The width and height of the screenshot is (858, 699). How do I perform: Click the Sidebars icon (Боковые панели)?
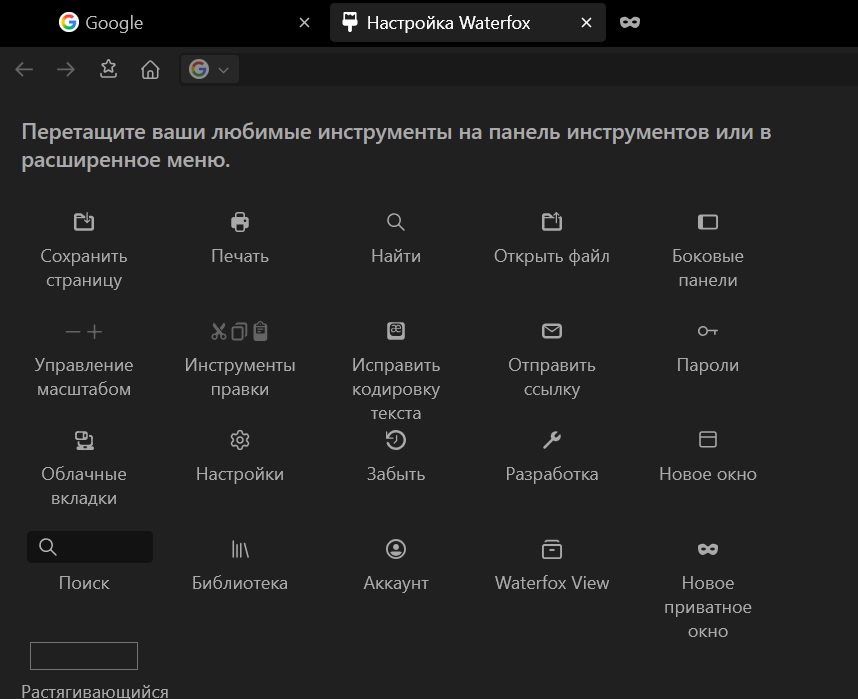(x=708, y=222)
